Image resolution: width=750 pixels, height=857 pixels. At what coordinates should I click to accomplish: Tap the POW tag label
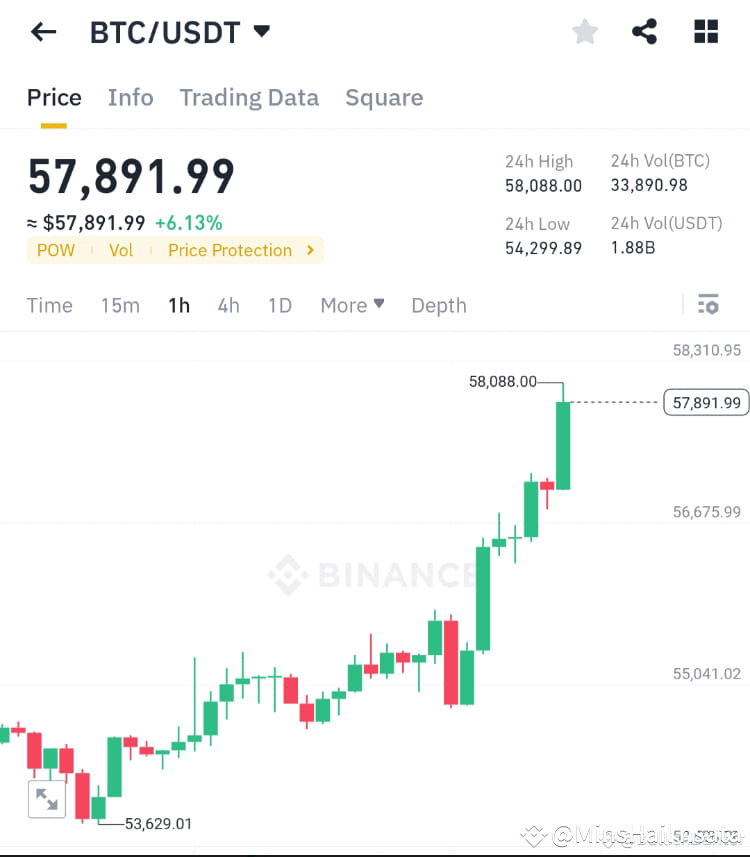click(x=55, y=250)
